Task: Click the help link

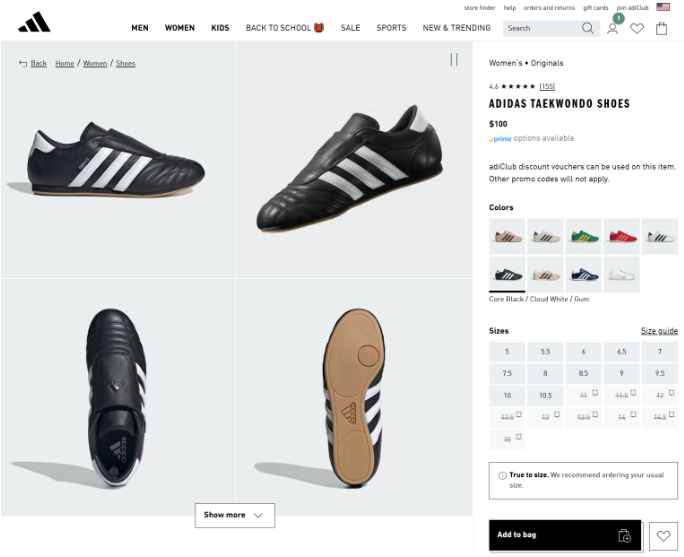Action: (x=510, y=8)
